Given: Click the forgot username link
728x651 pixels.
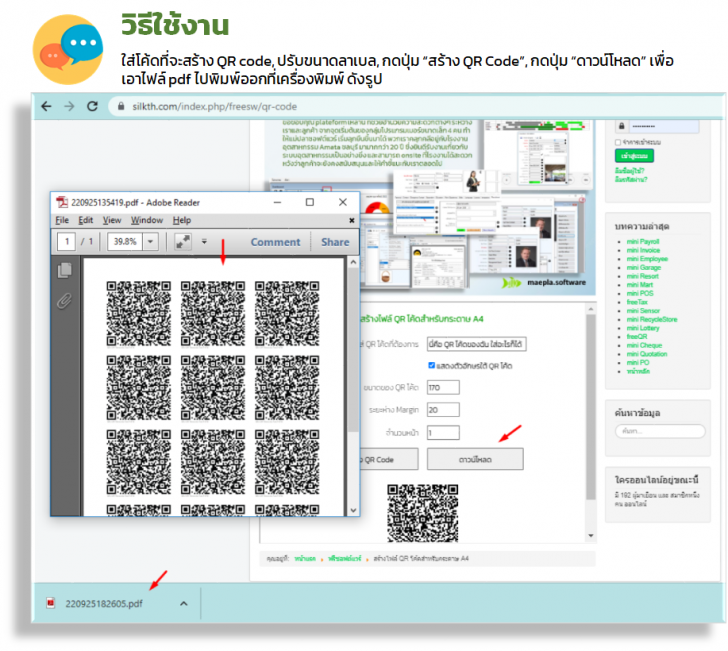Looking at the screenshot, I should point(629,171).
